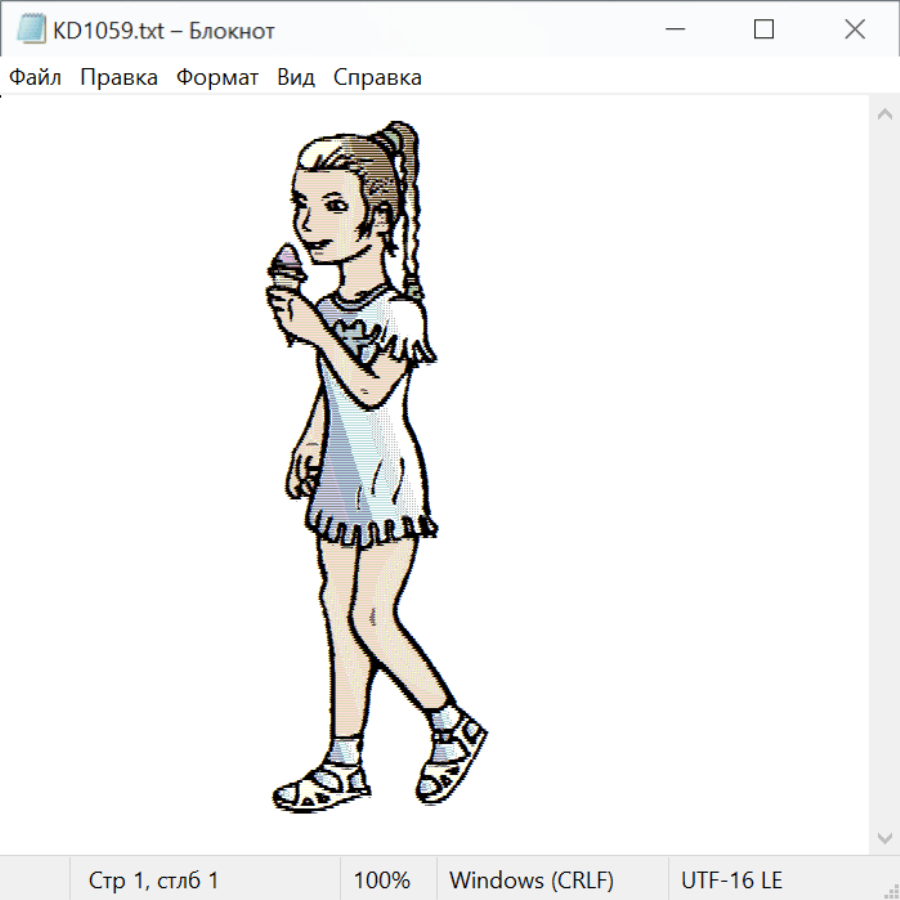Viewport: 900px width, 900px height.
Task: Open the Вид menu
Action: coord(295,77)
